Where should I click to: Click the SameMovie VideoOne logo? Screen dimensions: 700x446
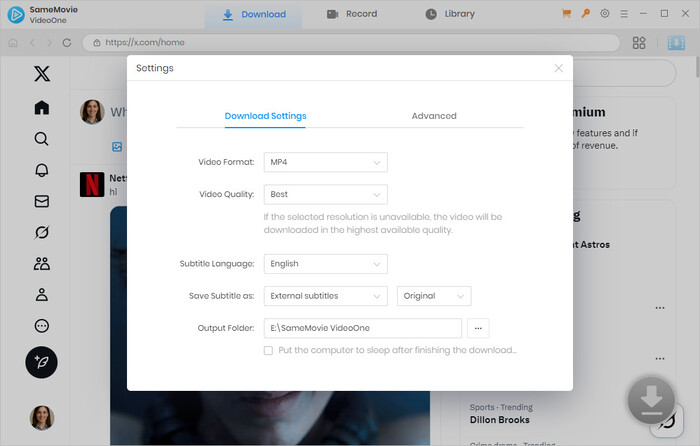[16, 15]
